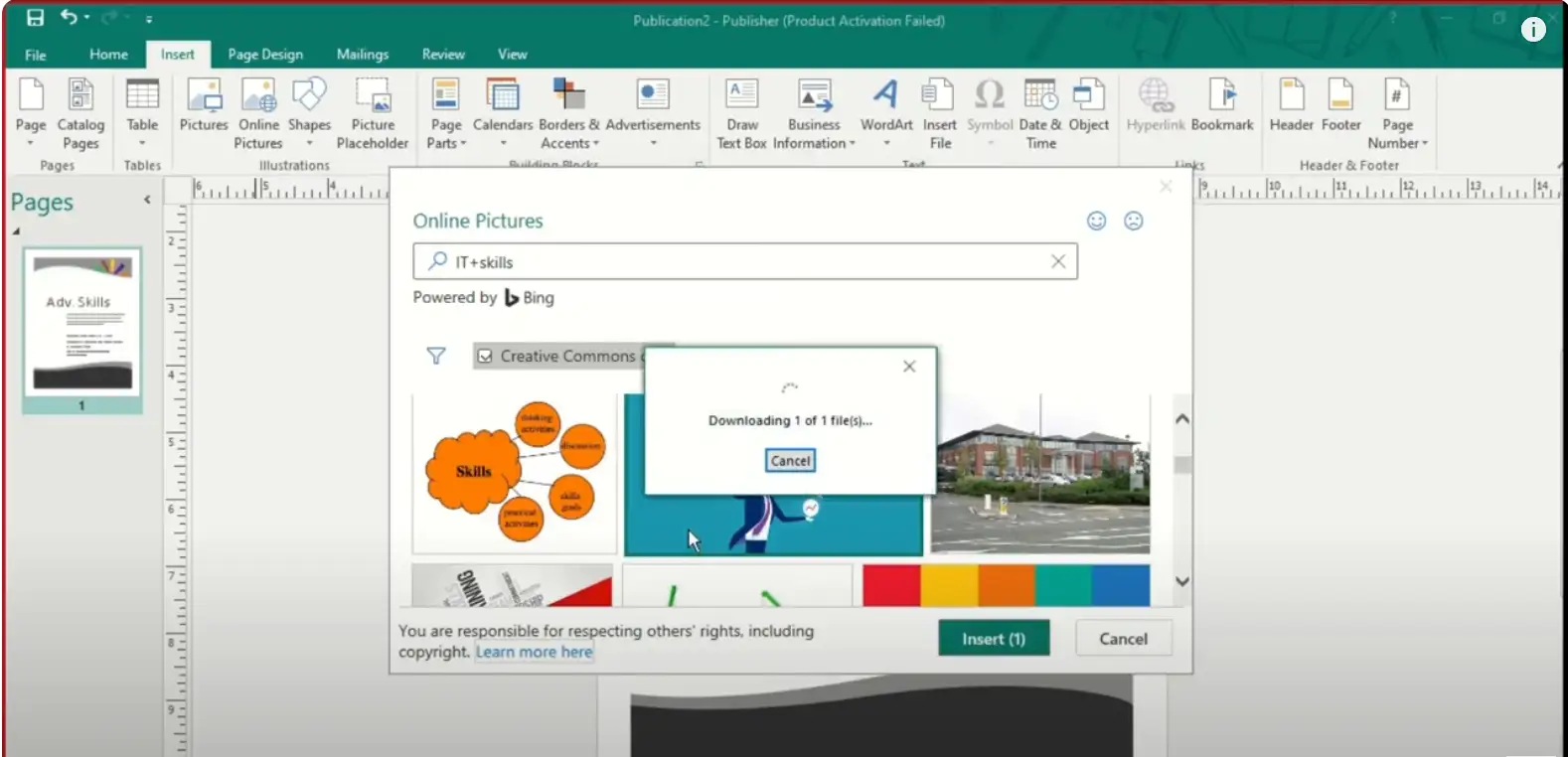This screenshot has height=757, width=1568.
Task: Select the Draw Text Box tool
Action: (x=741, y=95)
